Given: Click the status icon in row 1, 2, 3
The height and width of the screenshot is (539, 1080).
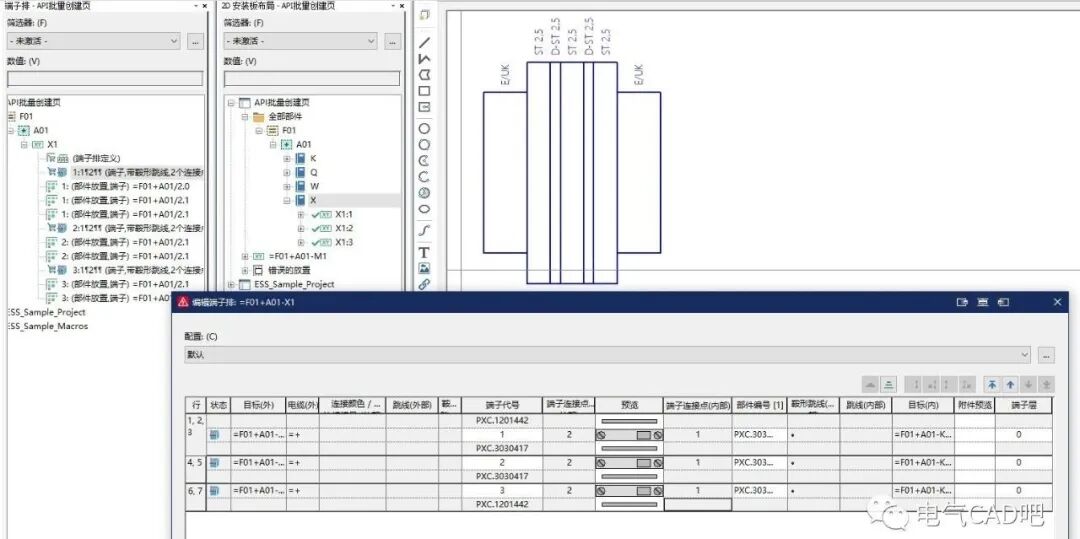Looking at the screenshot, I should (214, 434).
